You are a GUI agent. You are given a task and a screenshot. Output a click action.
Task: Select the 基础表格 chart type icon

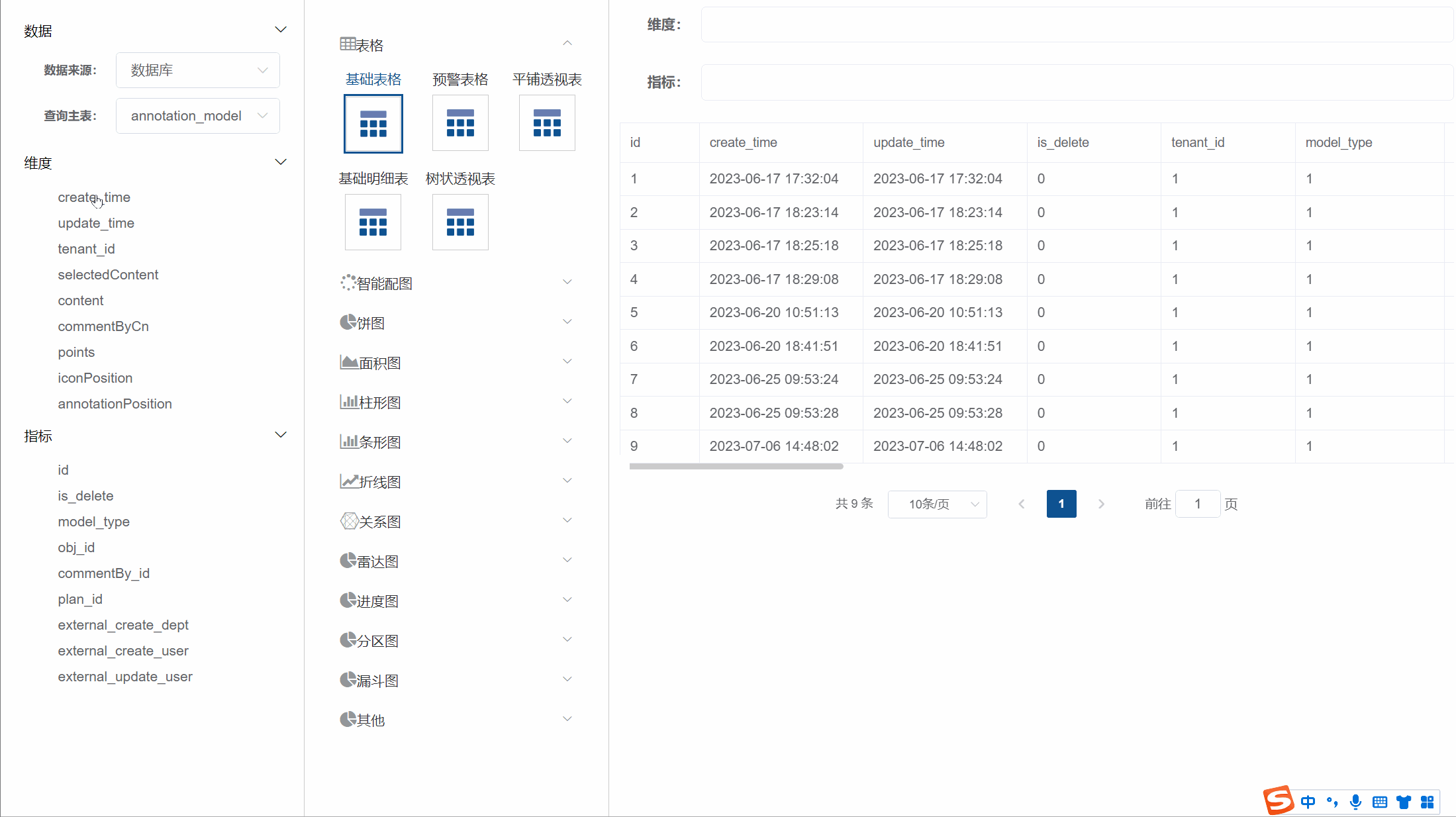coord(373,123)
